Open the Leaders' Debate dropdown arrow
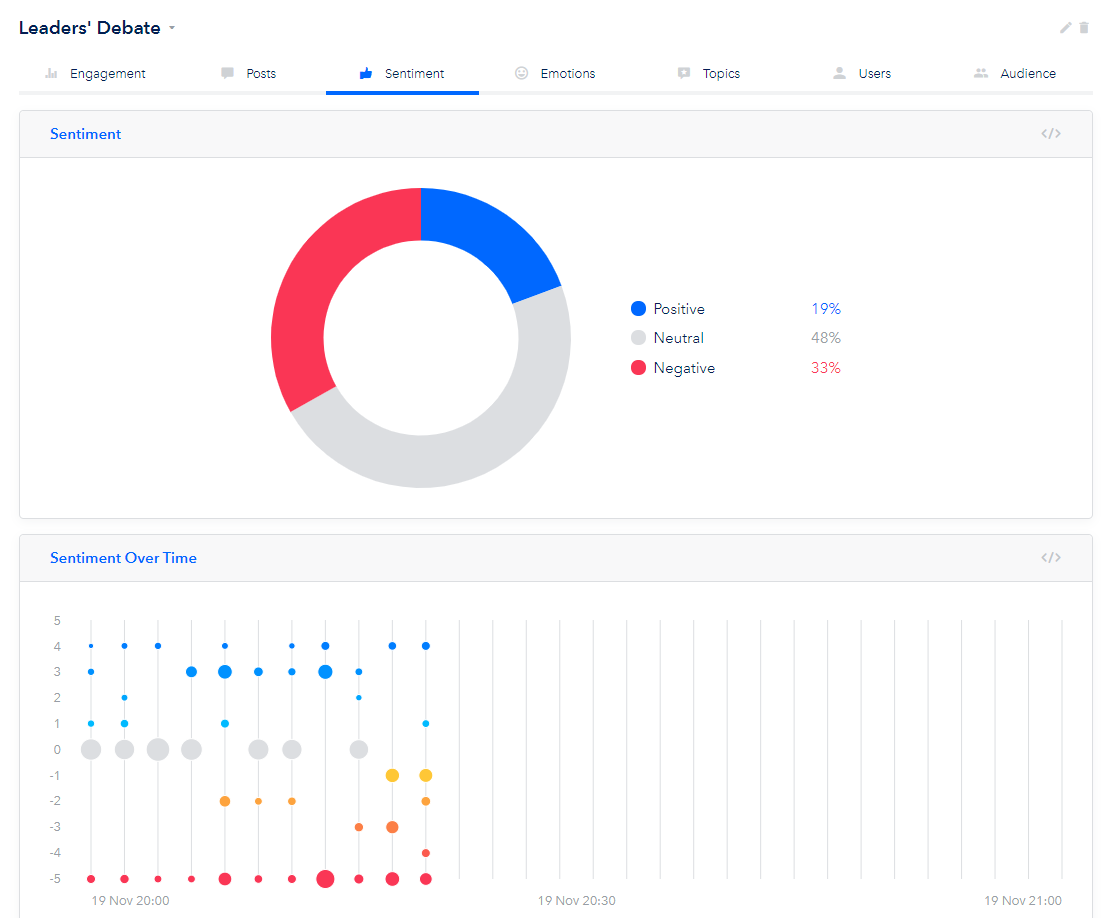The height and width of the screenshot is (918, 1111). (171, 28)
